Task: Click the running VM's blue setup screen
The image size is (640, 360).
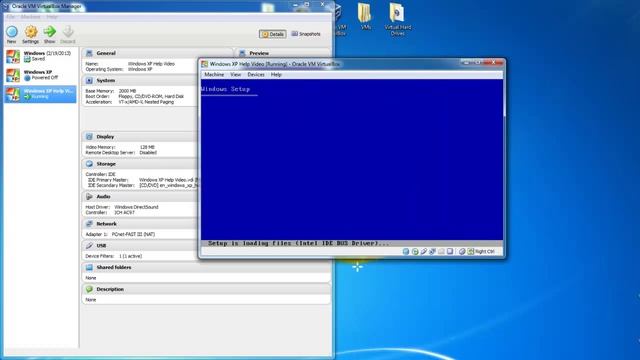Action: [x=352, y=160]
